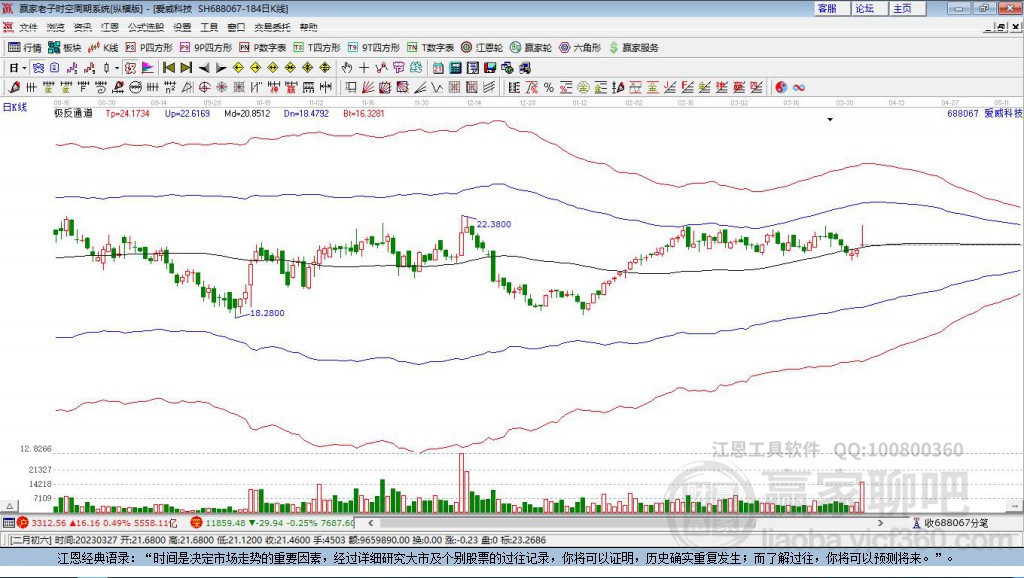Open the P数字表 tool
The image size is (1024, 578).
263,48
